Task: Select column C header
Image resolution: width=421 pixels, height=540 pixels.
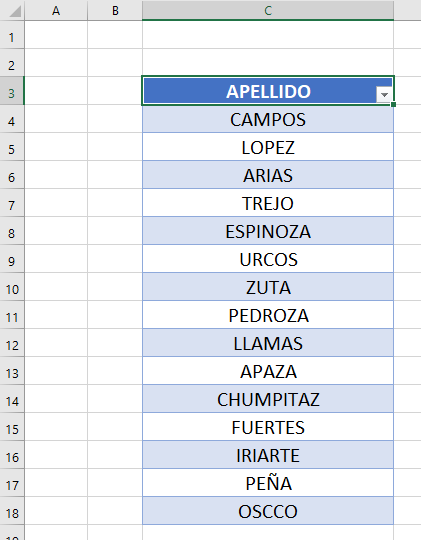Action: [268, 10]
